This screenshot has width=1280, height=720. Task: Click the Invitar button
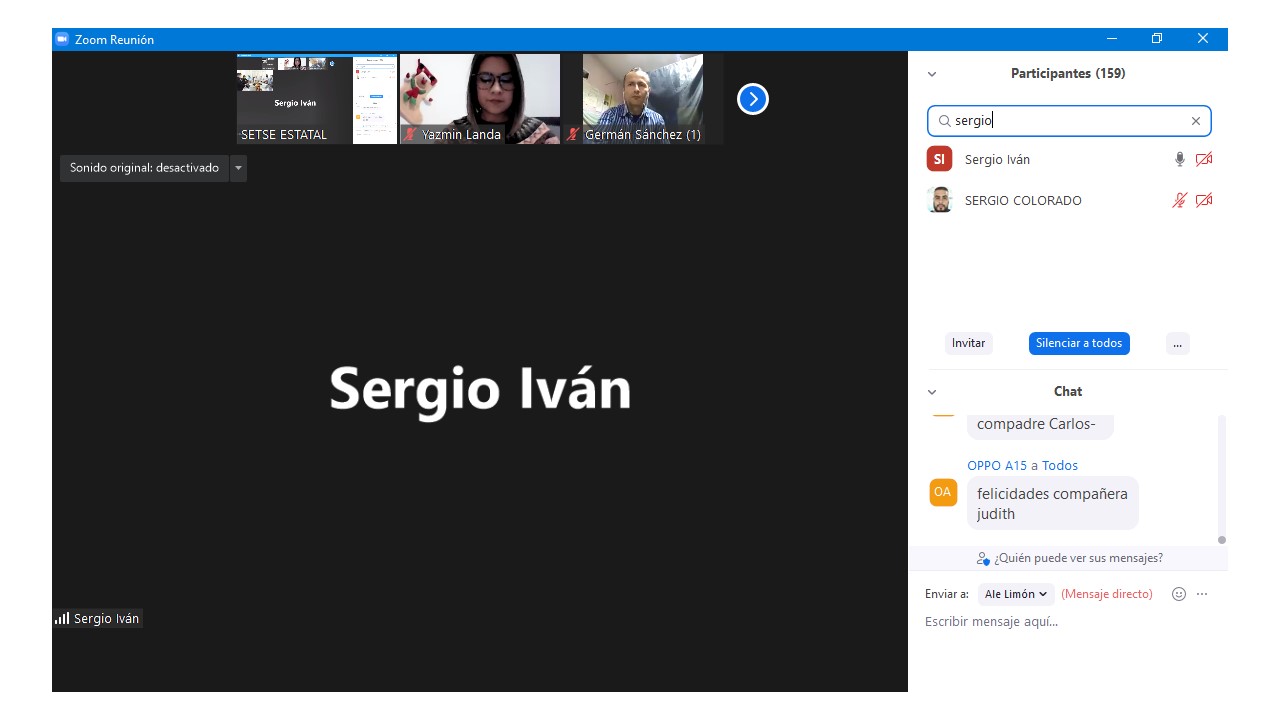tap(968, 343)
